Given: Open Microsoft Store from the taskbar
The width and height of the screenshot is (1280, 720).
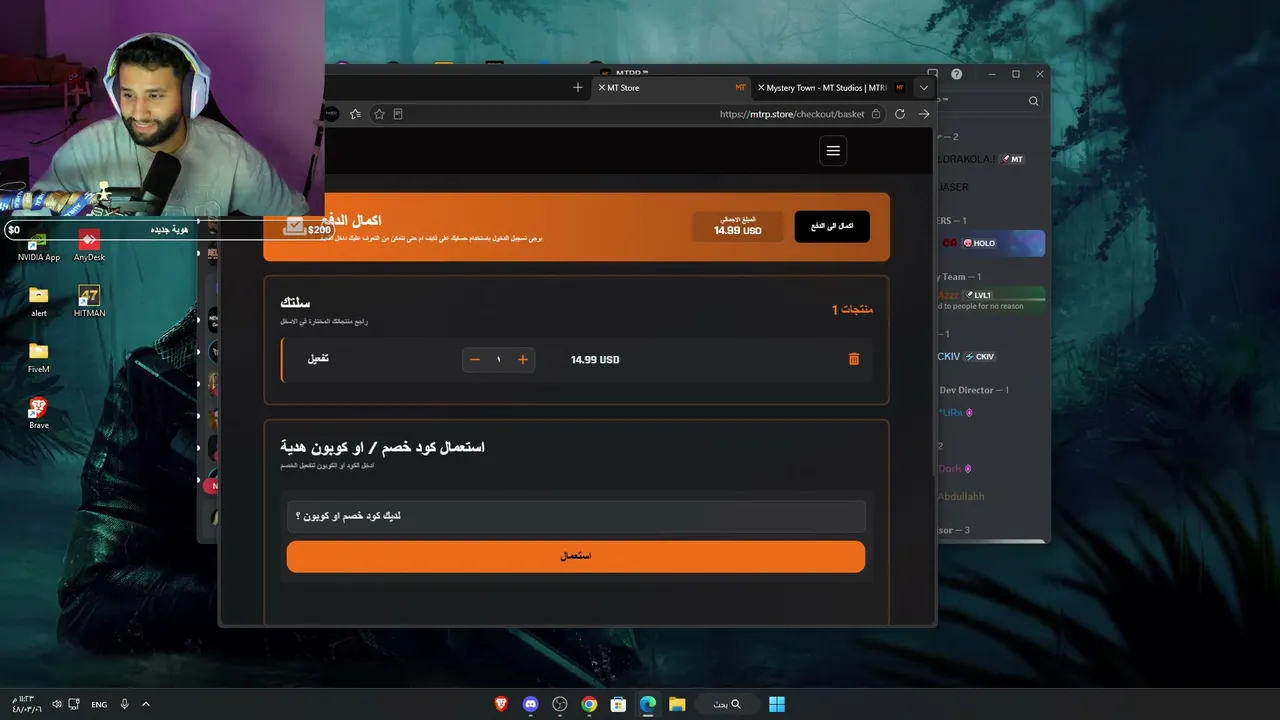Looking at the screenshot, I should pos(619,704).
